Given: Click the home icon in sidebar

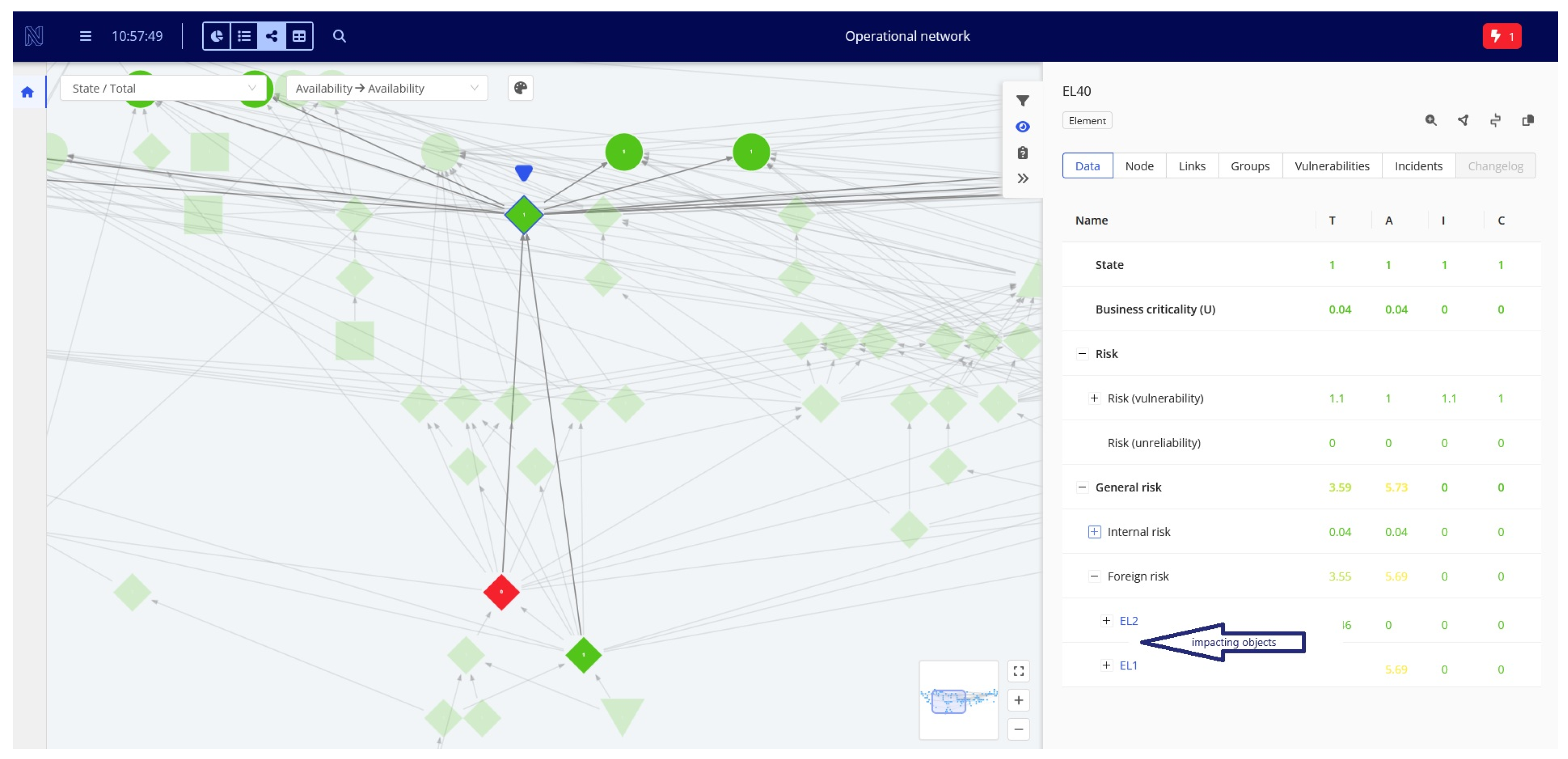Looking at the screenshot, I should tap(27, 92).
